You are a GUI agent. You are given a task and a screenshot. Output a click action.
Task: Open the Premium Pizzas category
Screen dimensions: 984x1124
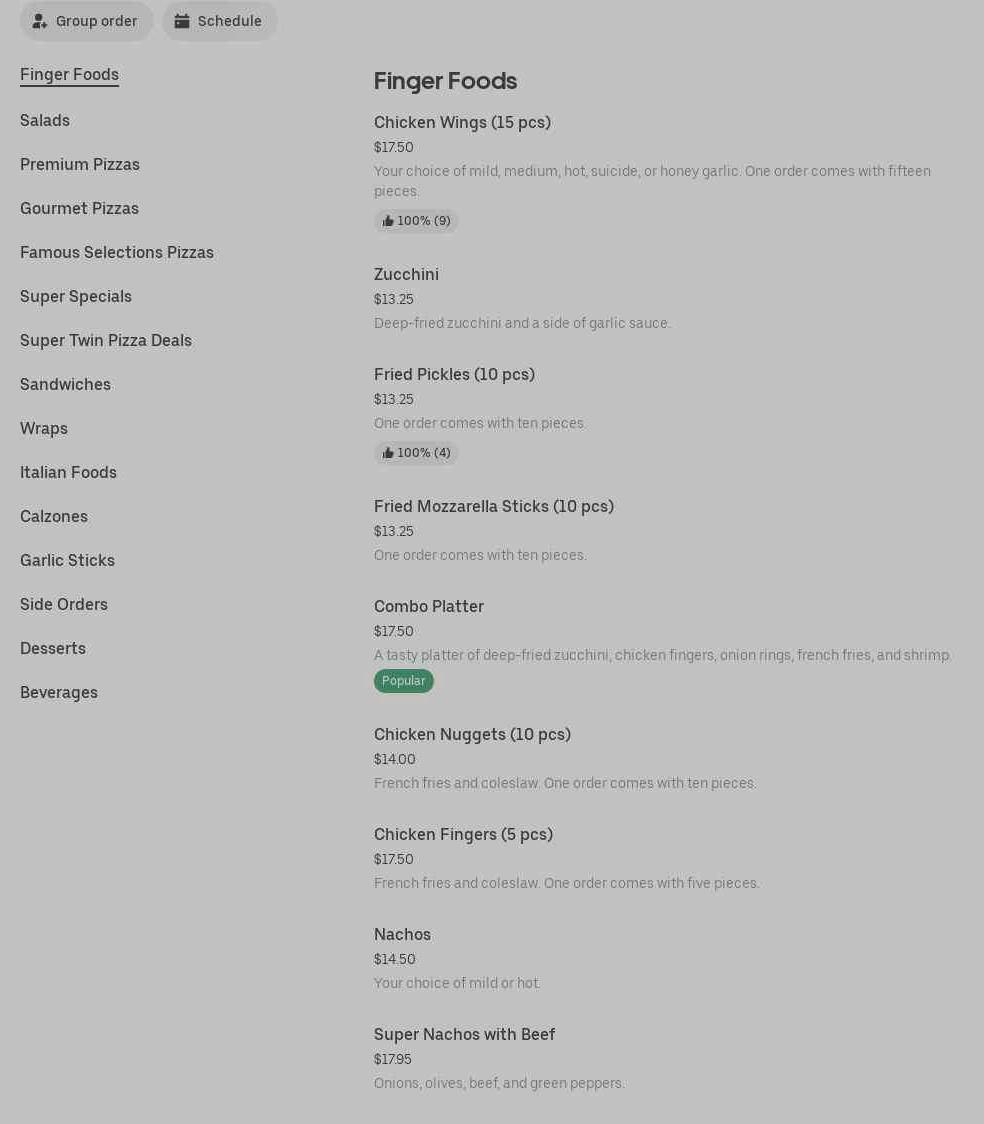click(x=80, y=164)
